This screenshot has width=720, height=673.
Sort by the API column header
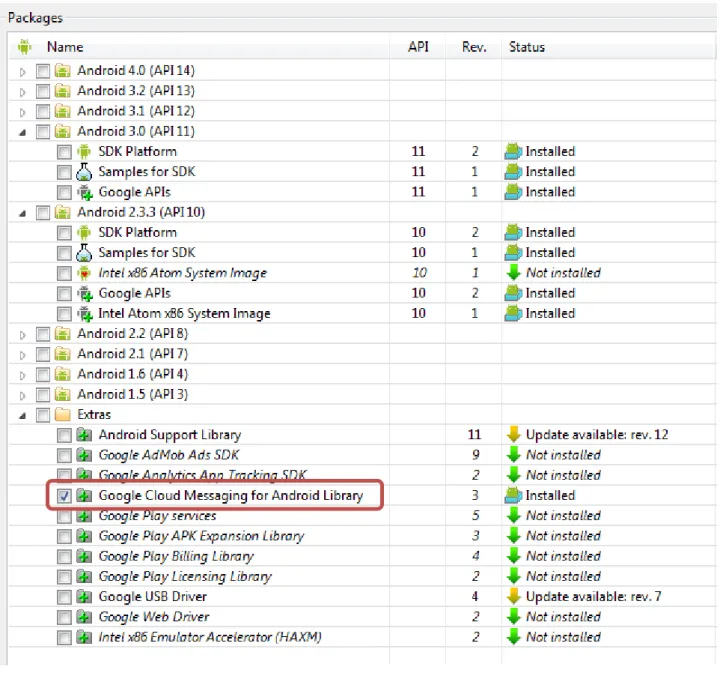417,47
